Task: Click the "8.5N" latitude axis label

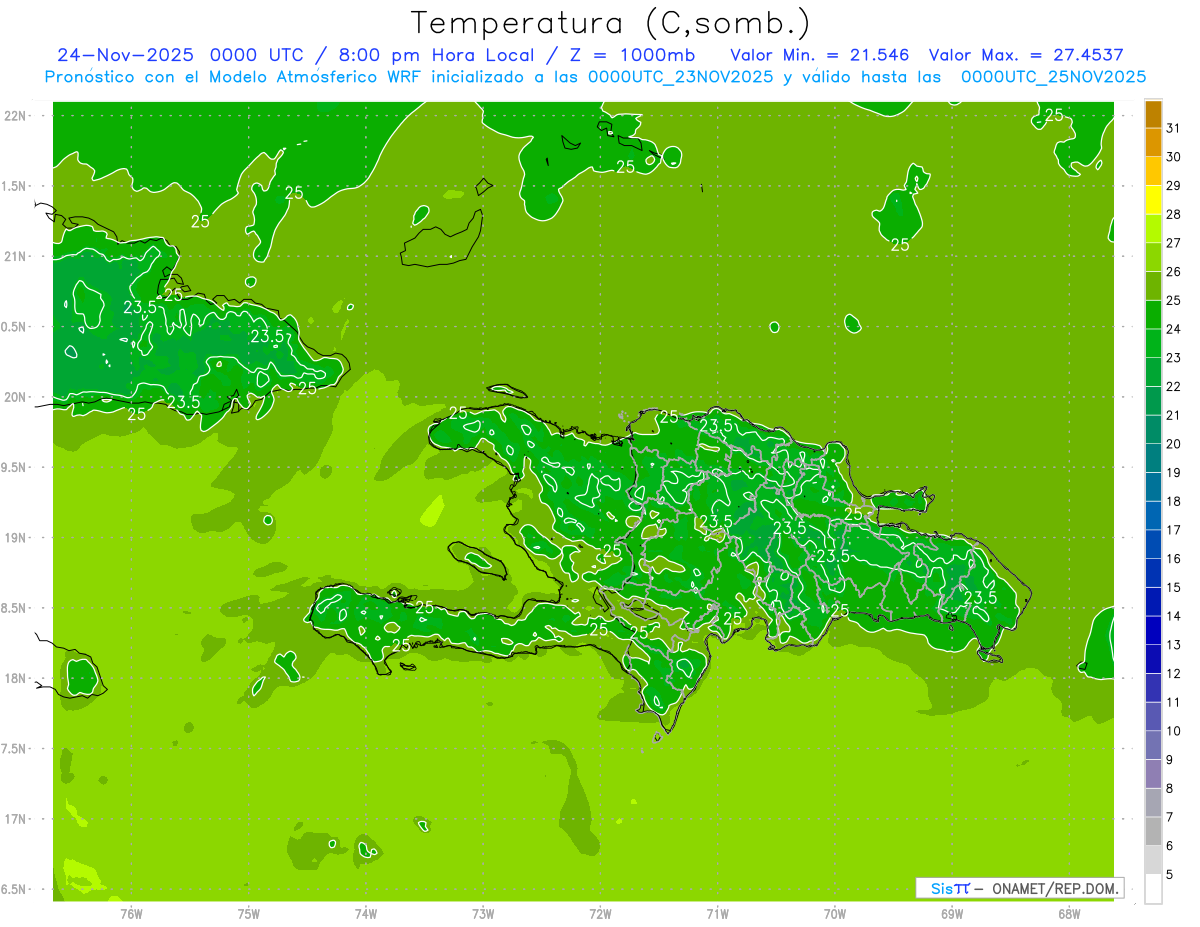Action: (15, 609)
